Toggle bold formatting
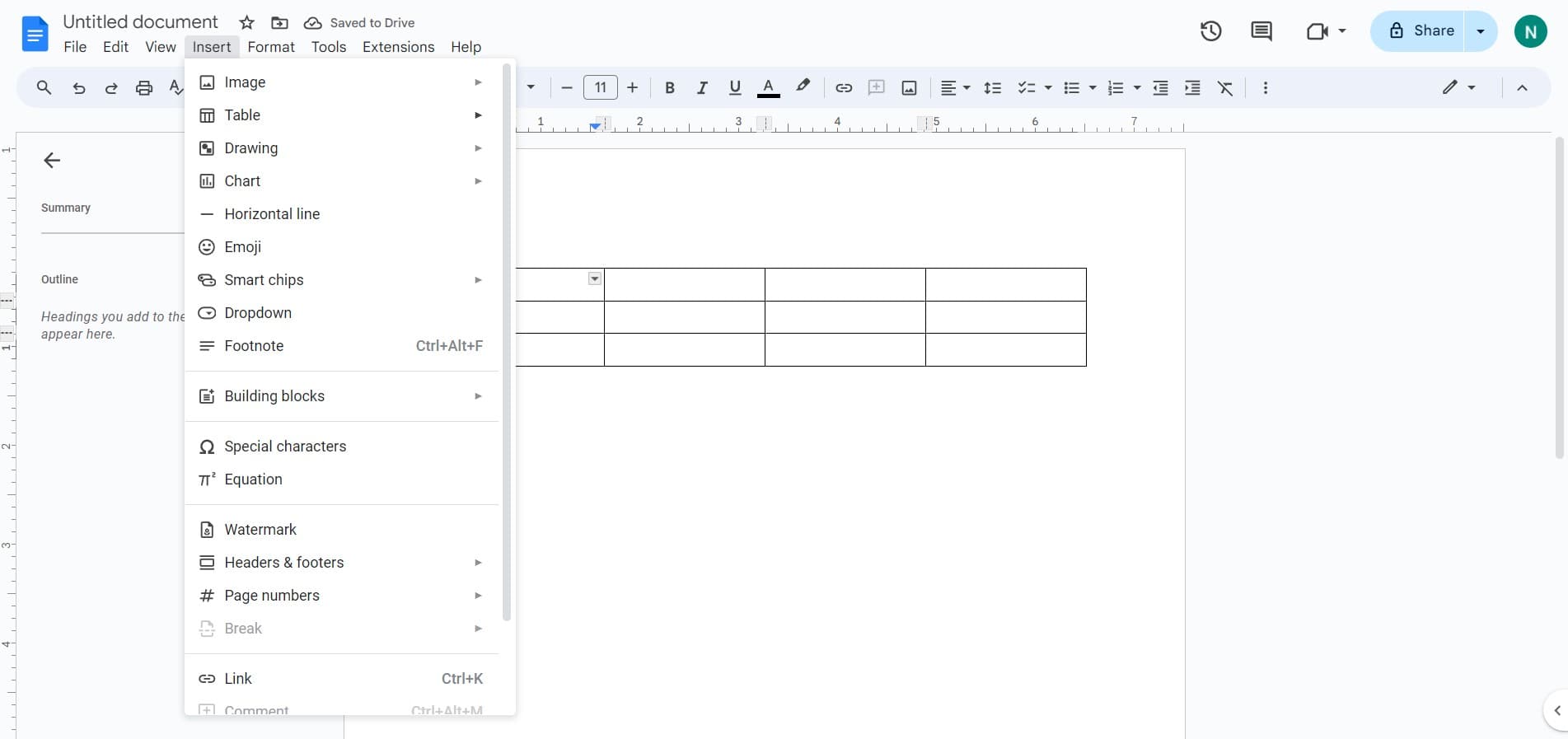The image size is (1568, 739). 670,88
